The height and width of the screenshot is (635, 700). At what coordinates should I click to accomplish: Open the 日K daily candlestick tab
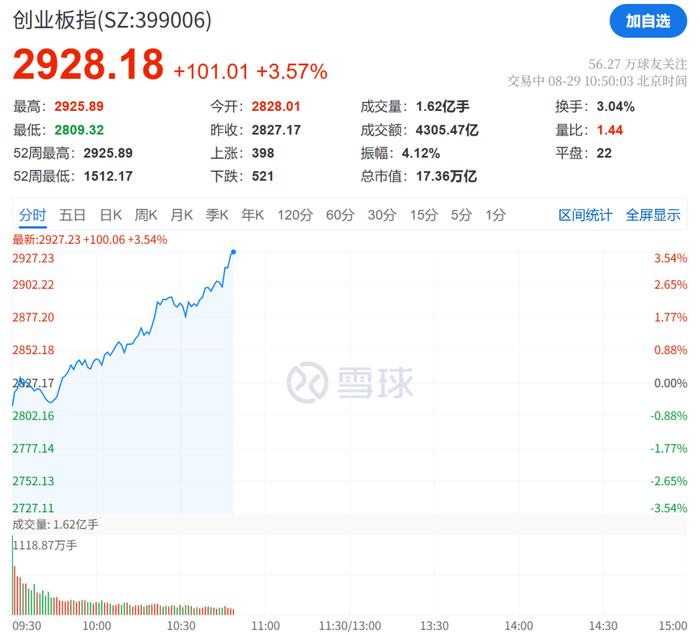(x=110, y=215)
